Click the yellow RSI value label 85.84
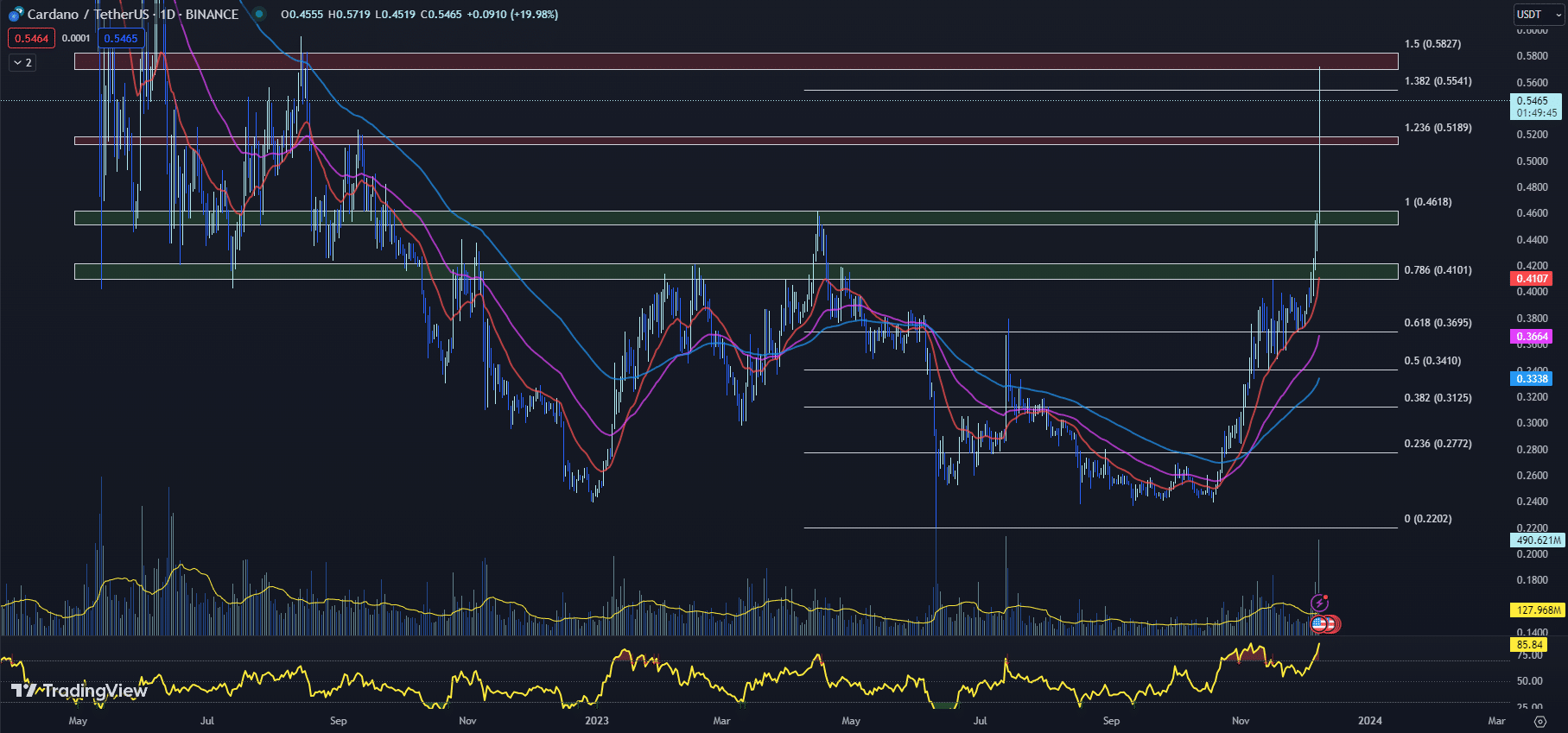Screen dimensions: 1568x733 coord(1528,644)
